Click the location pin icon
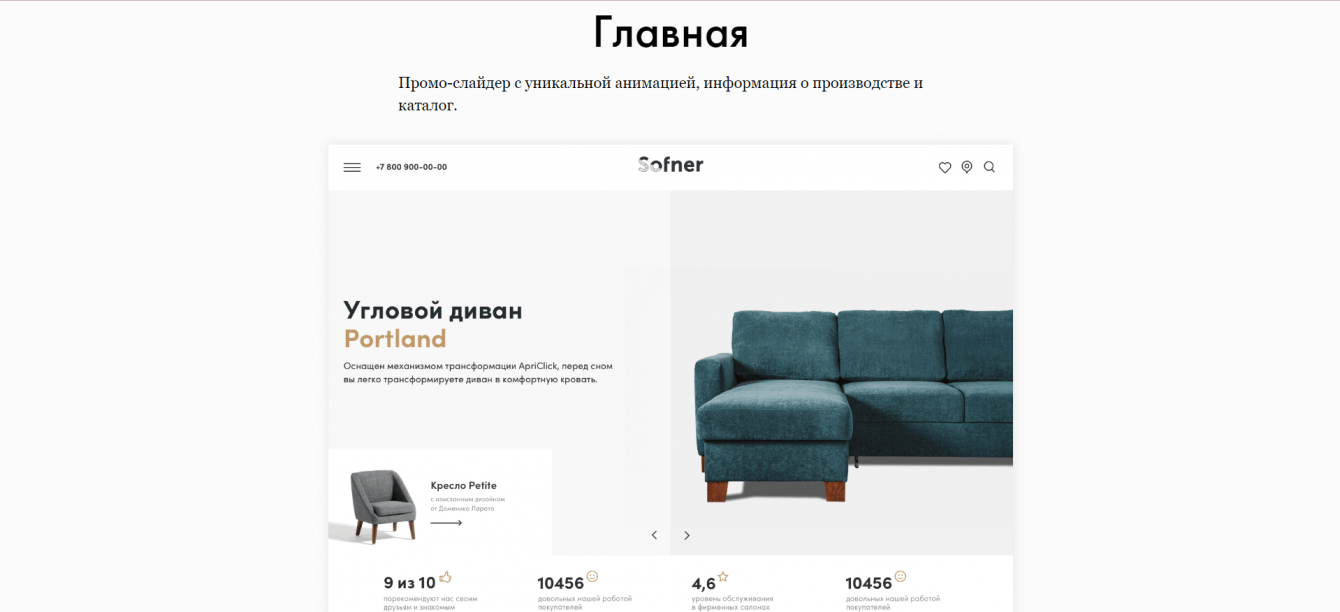 click(x=967, y=167)
